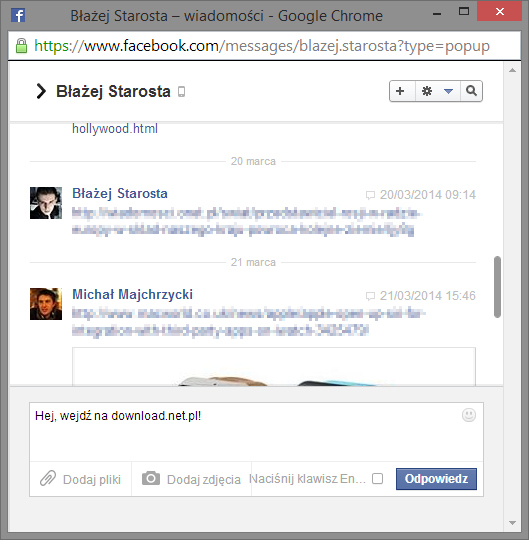
Task: Click the Michał Majchrzycki sender name
Action: pyautogui.click(x=132, y=294)
